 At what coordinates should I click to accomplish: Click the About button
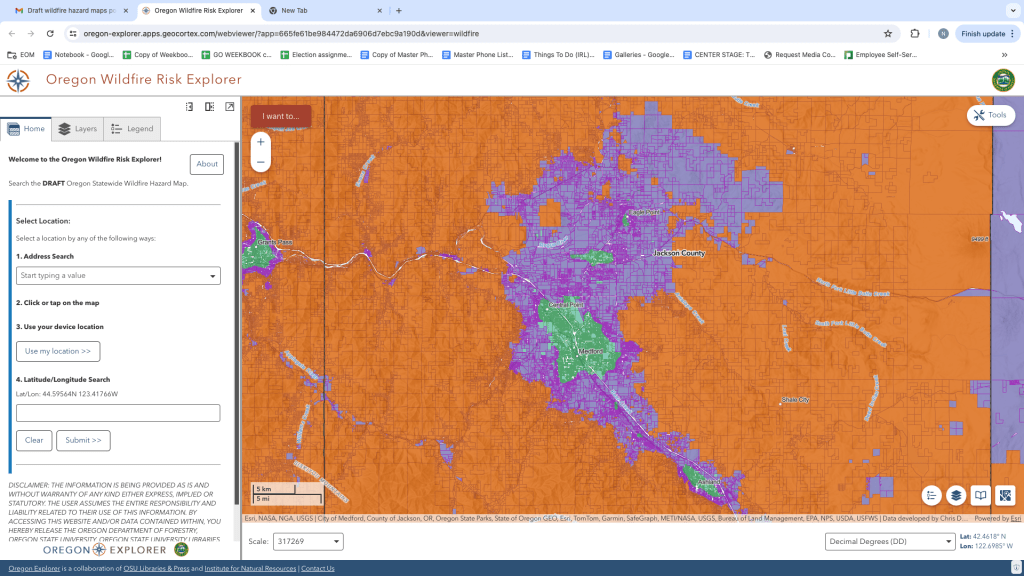tap(207, 164)
